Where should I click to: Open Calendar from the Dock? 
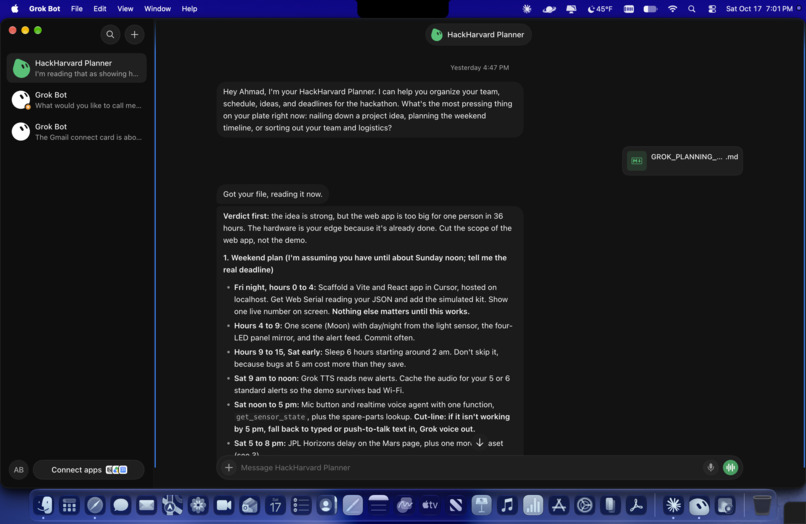pos(275,505)
